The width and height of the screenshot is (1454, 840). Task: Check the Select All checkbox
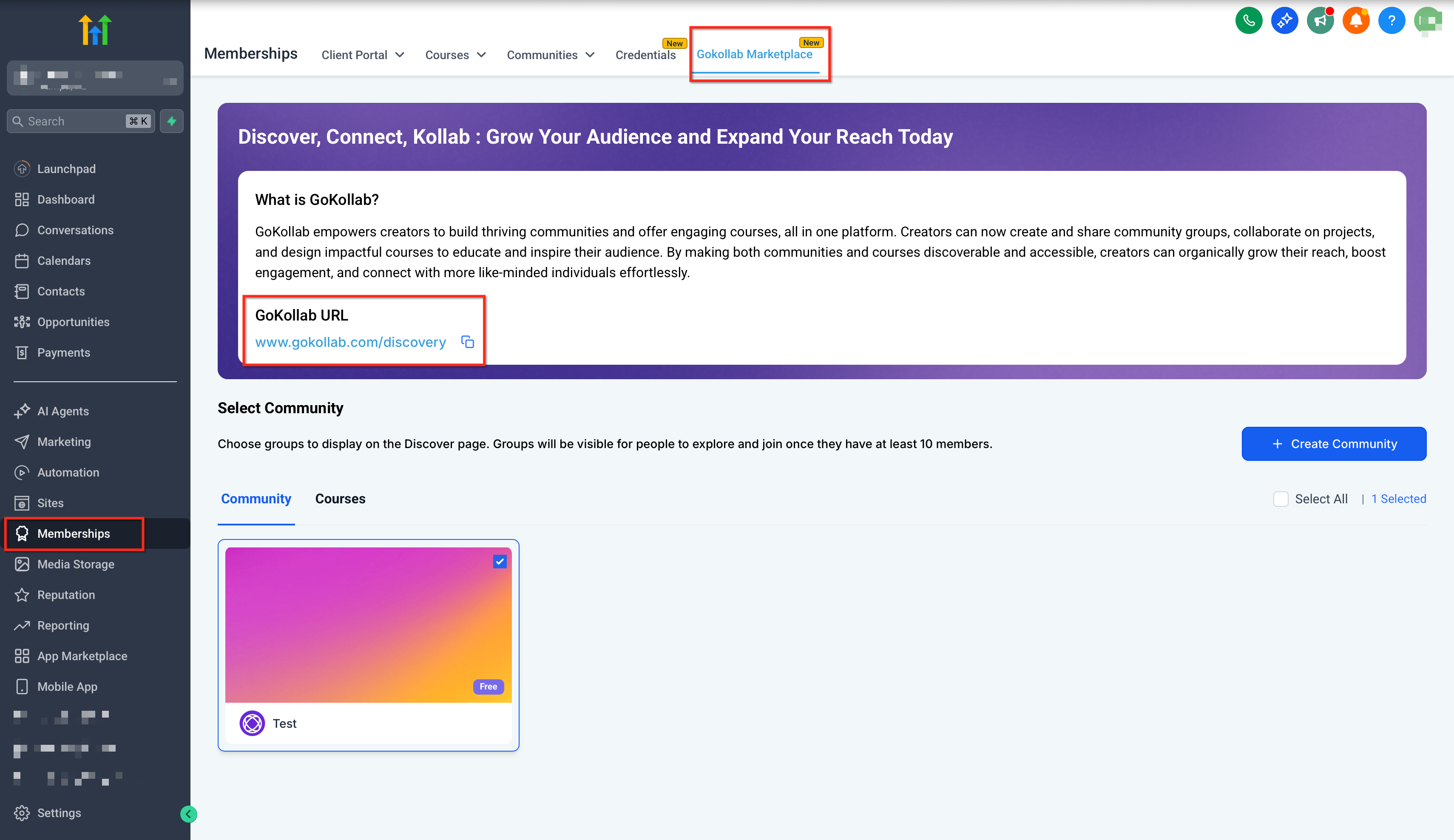[1281, 499]
